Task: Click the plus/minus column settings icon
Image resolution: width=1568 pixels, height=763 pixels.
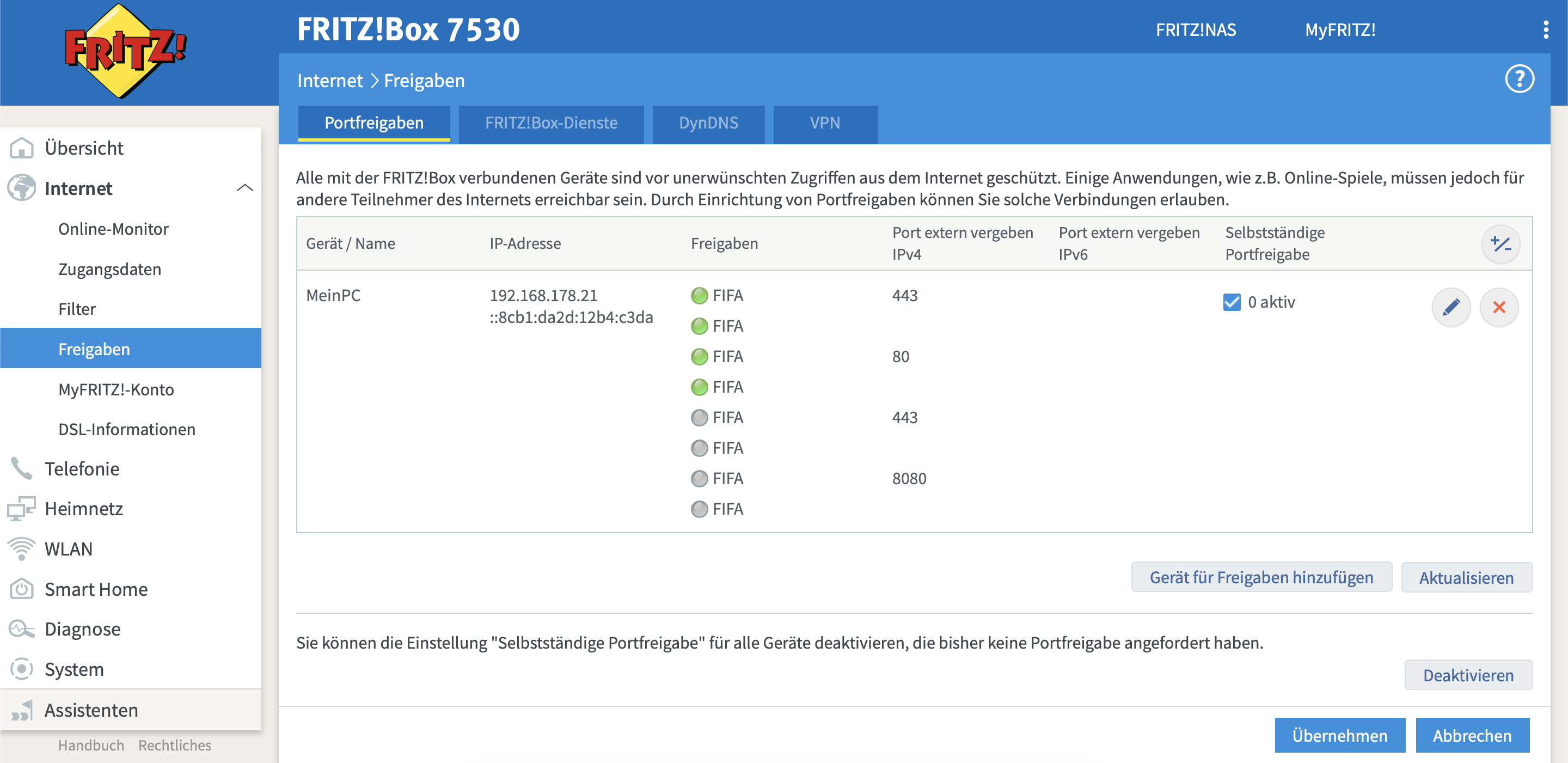Action: (1500, 244)
